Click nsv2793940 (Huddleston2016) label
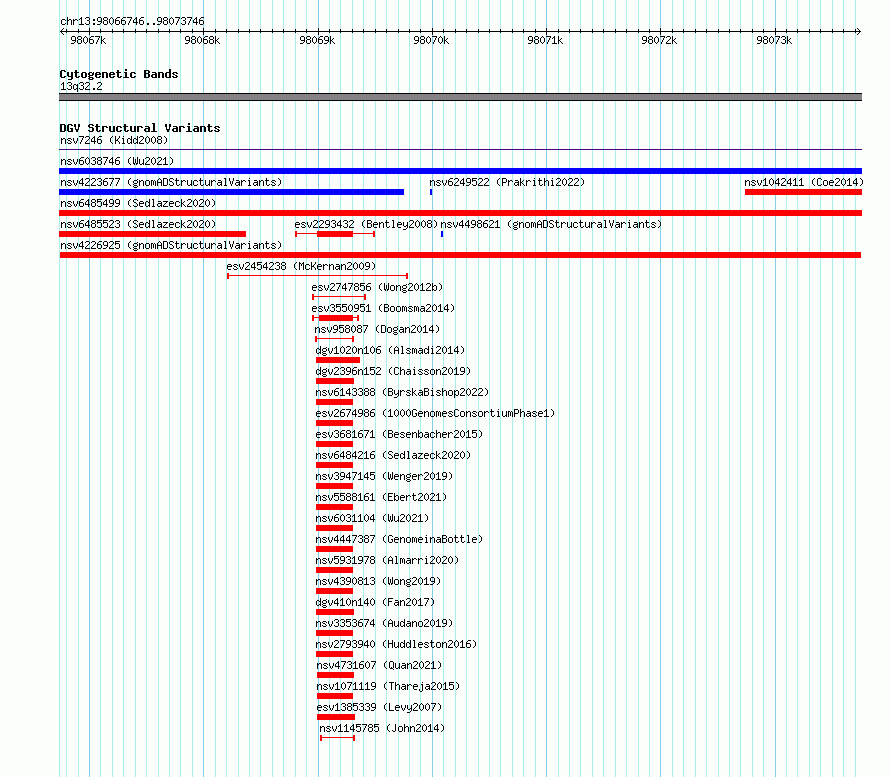The height and width of the screenshot is (777, 890). [396, 644]
